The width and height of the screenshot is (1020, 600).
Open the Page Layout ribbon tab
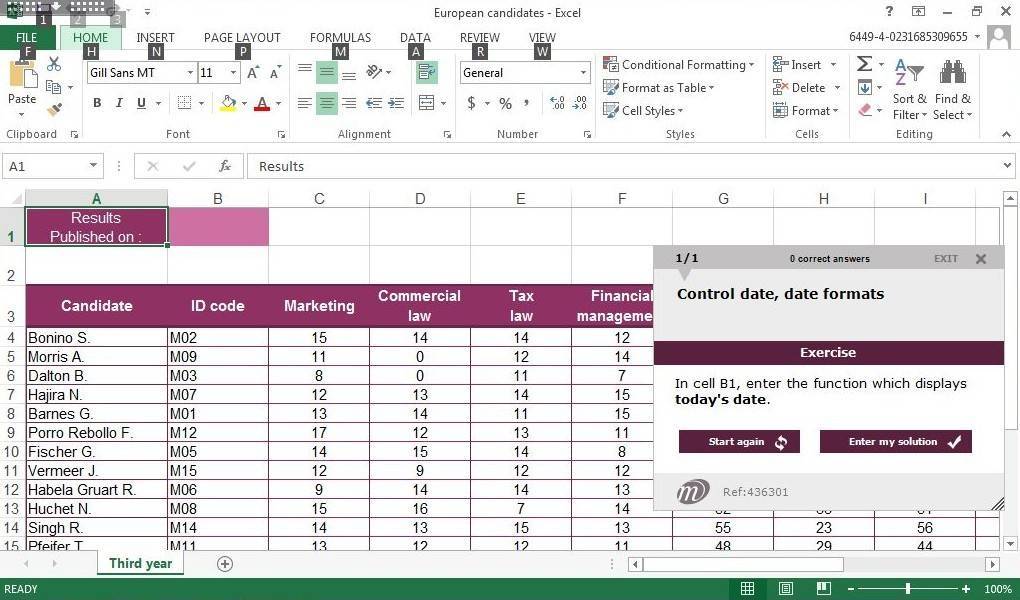tap(242, 38)
